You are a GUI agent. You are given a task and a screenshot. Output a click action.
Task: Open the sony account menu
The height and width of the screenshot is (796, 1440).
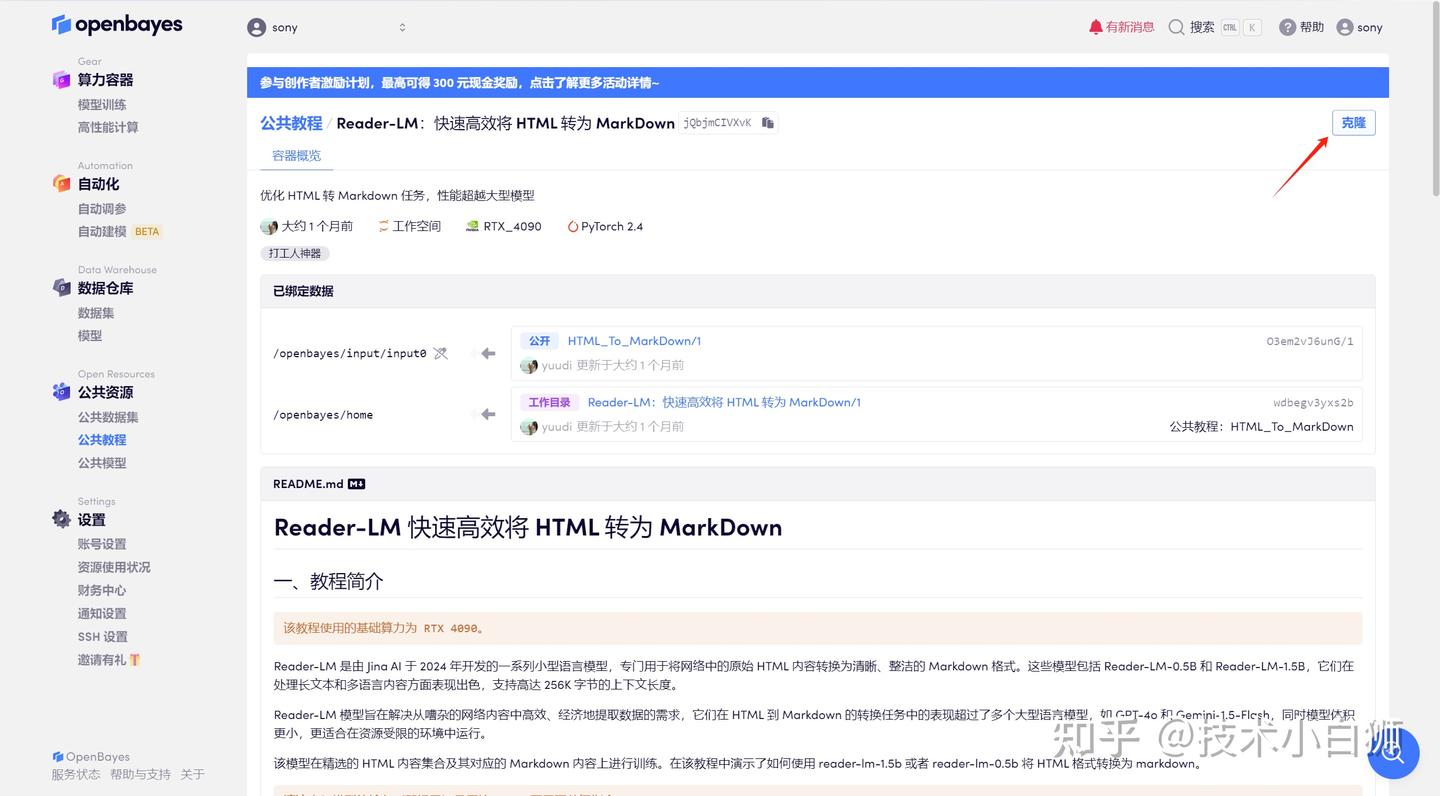coord(1358,27)
